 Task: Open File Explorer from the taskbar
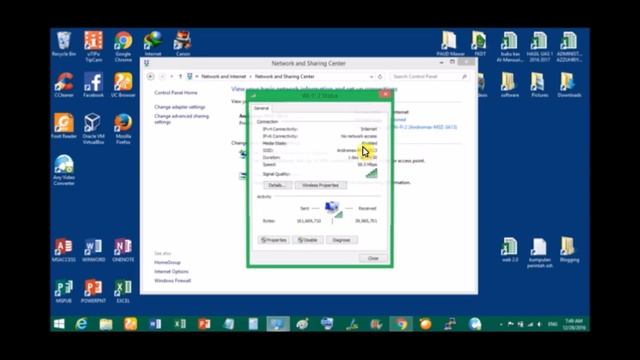tap(106, 324)
